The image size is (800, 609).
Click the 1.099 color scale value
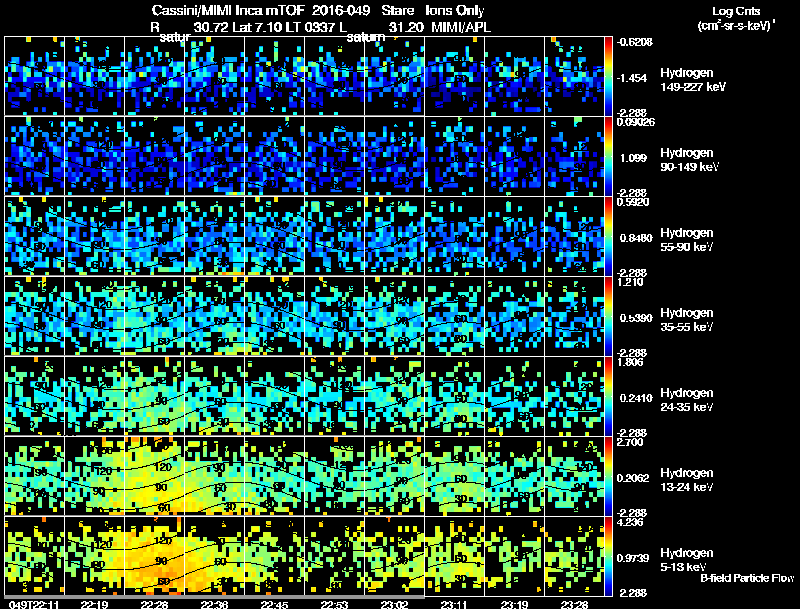633,158
